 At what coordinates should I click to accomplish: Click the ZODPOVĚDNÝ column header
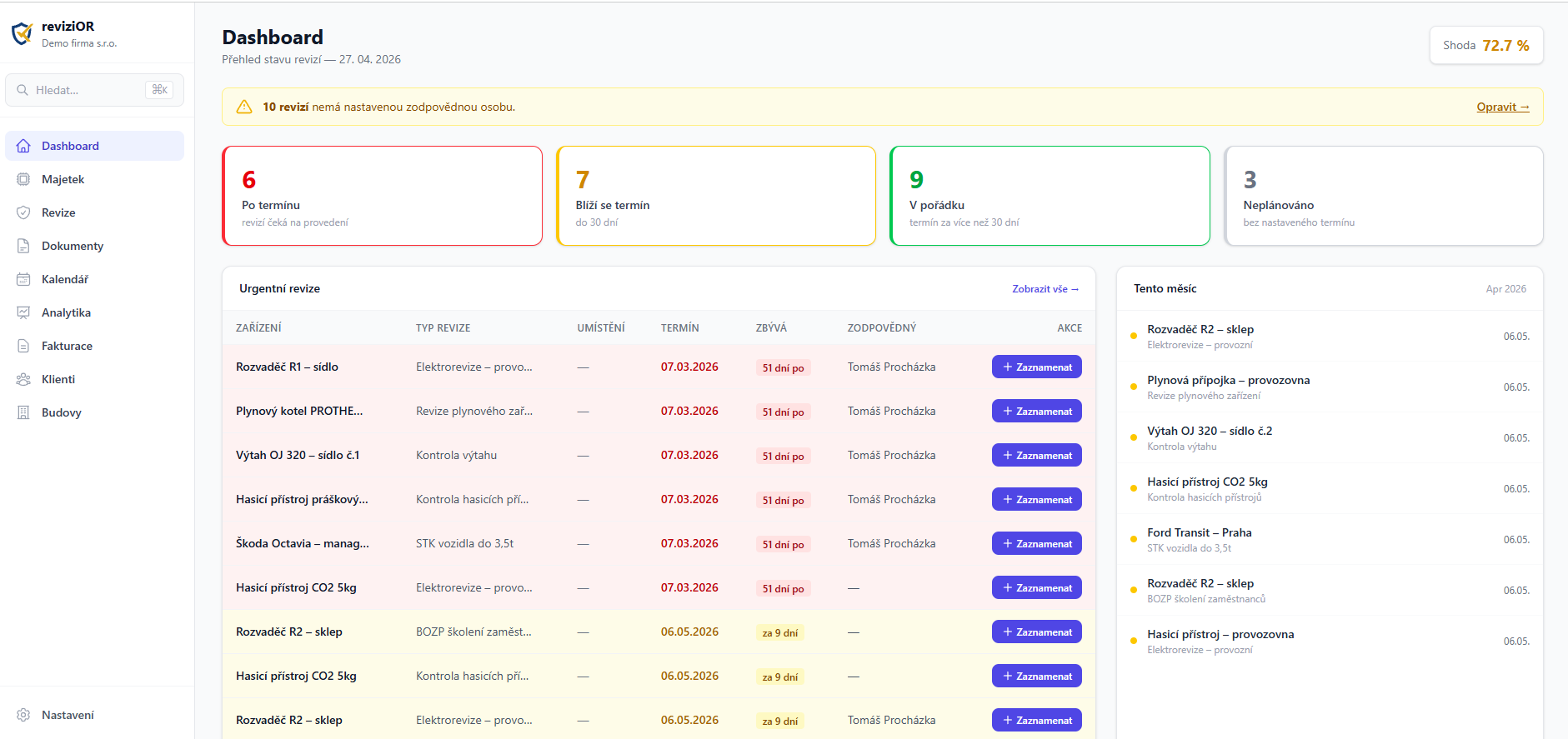click(882, 328)
